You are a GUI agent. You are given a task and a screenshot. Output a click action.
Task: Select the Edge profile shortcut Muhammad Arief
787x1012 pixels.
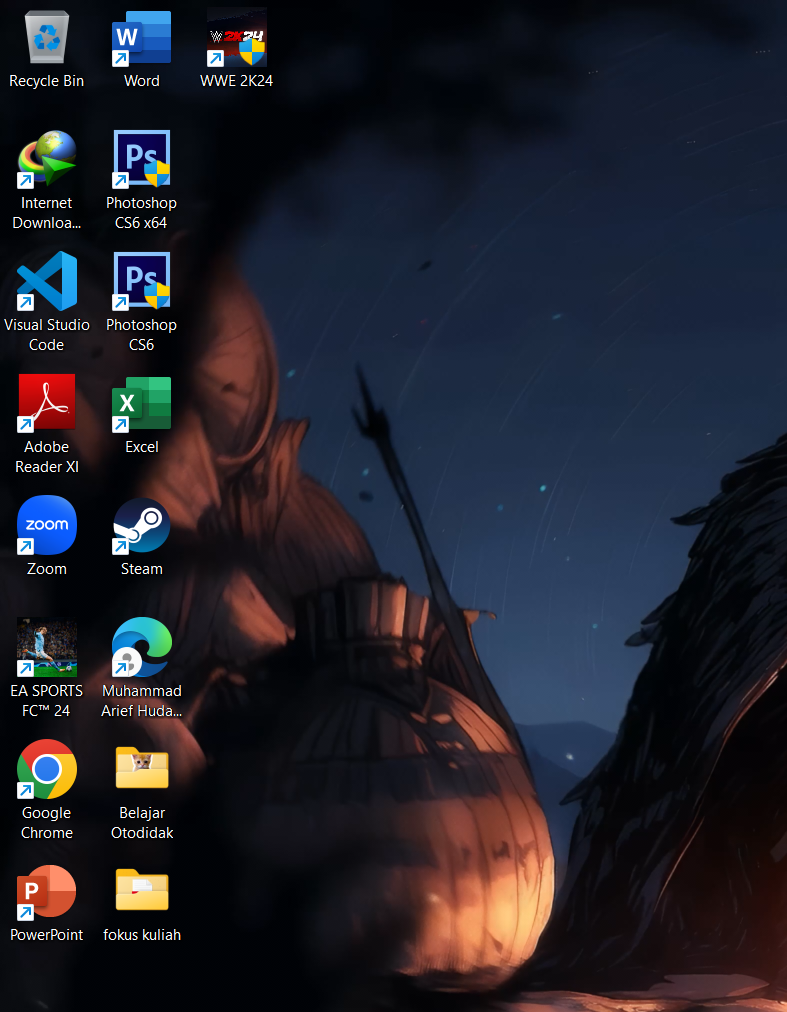pyautogui.click(x=141, y=647)
